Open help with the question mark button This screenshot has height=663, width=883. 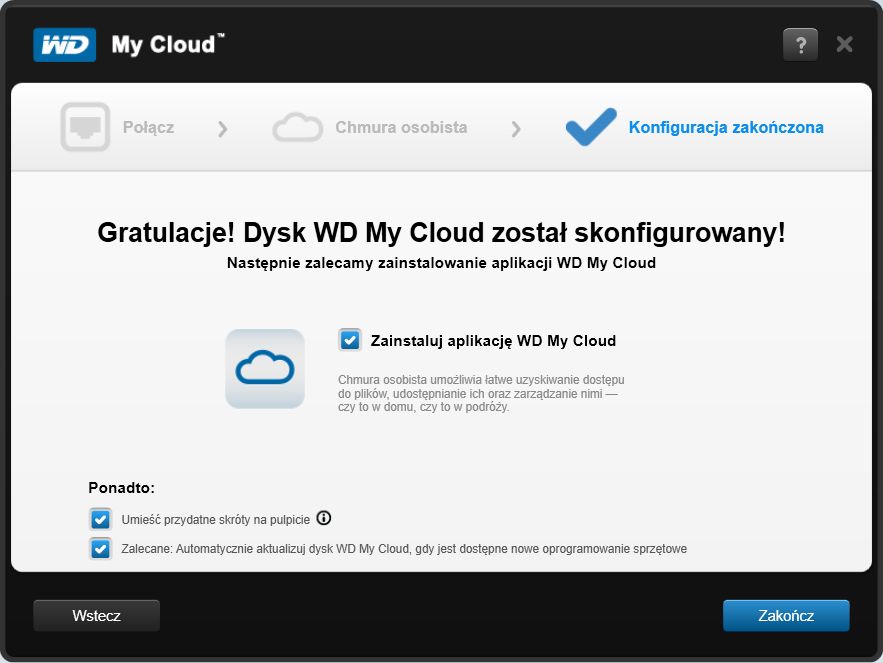800,45
